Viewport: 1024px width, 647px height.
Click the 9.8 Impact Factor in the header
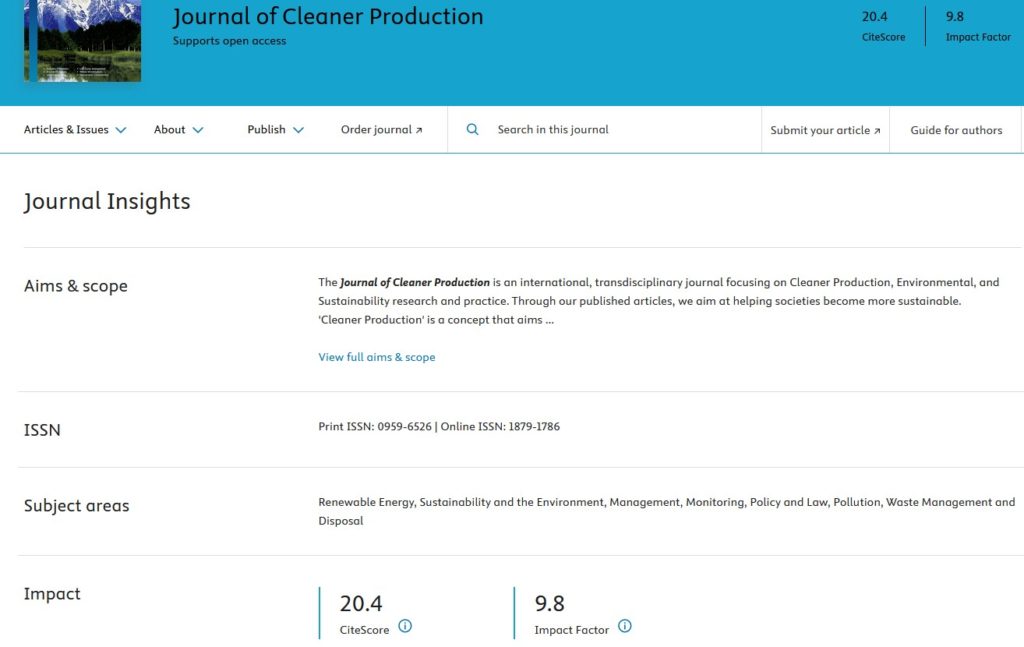click(978, 25)
